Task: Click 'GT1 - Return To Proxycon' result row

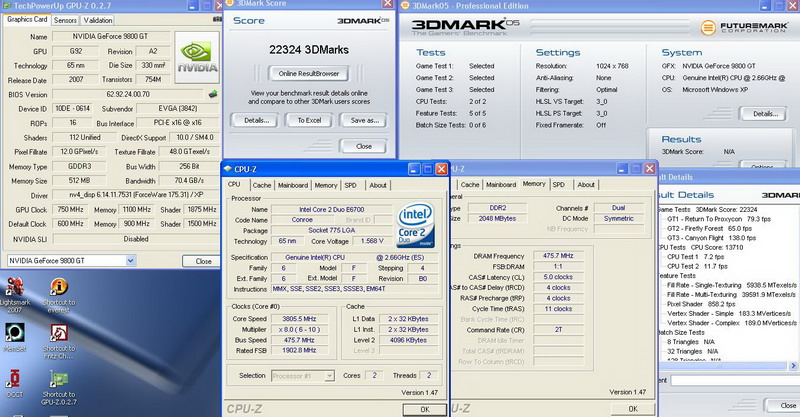Action: (718, 219)
